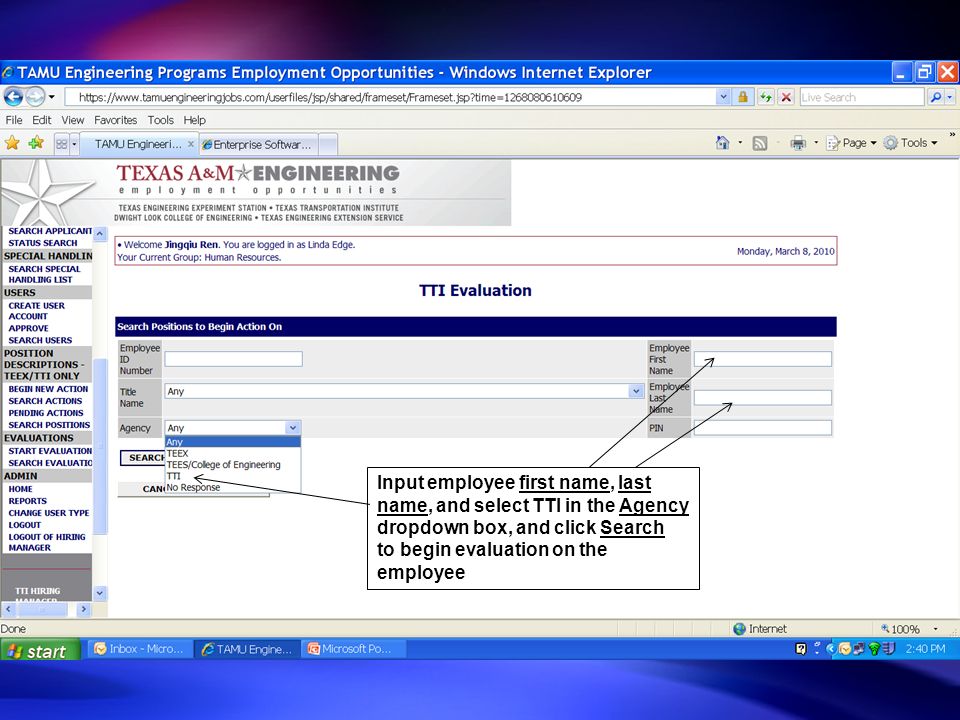
Task: Click the Live Search input box
Action: click(x=861, y=97)
